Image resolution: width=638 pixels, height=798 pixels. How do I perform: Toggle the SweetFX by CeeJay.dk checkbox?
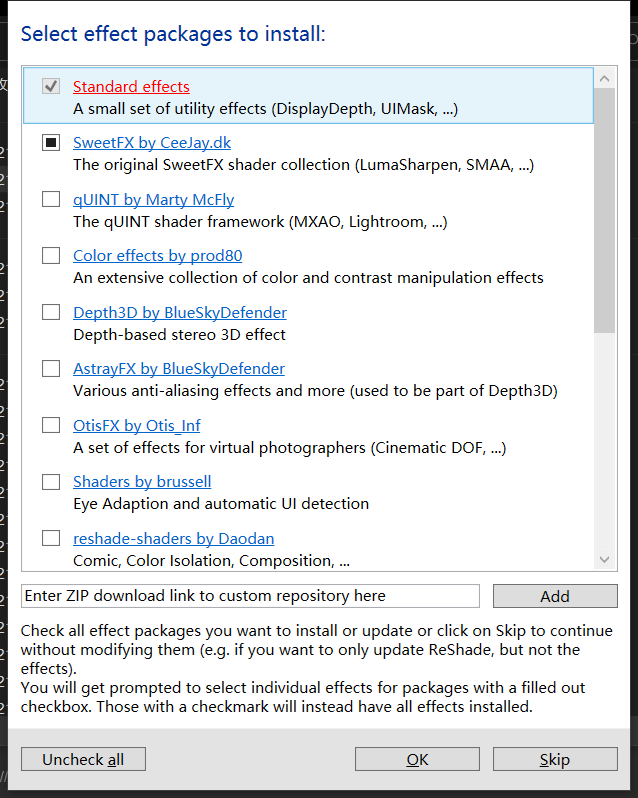51,142
